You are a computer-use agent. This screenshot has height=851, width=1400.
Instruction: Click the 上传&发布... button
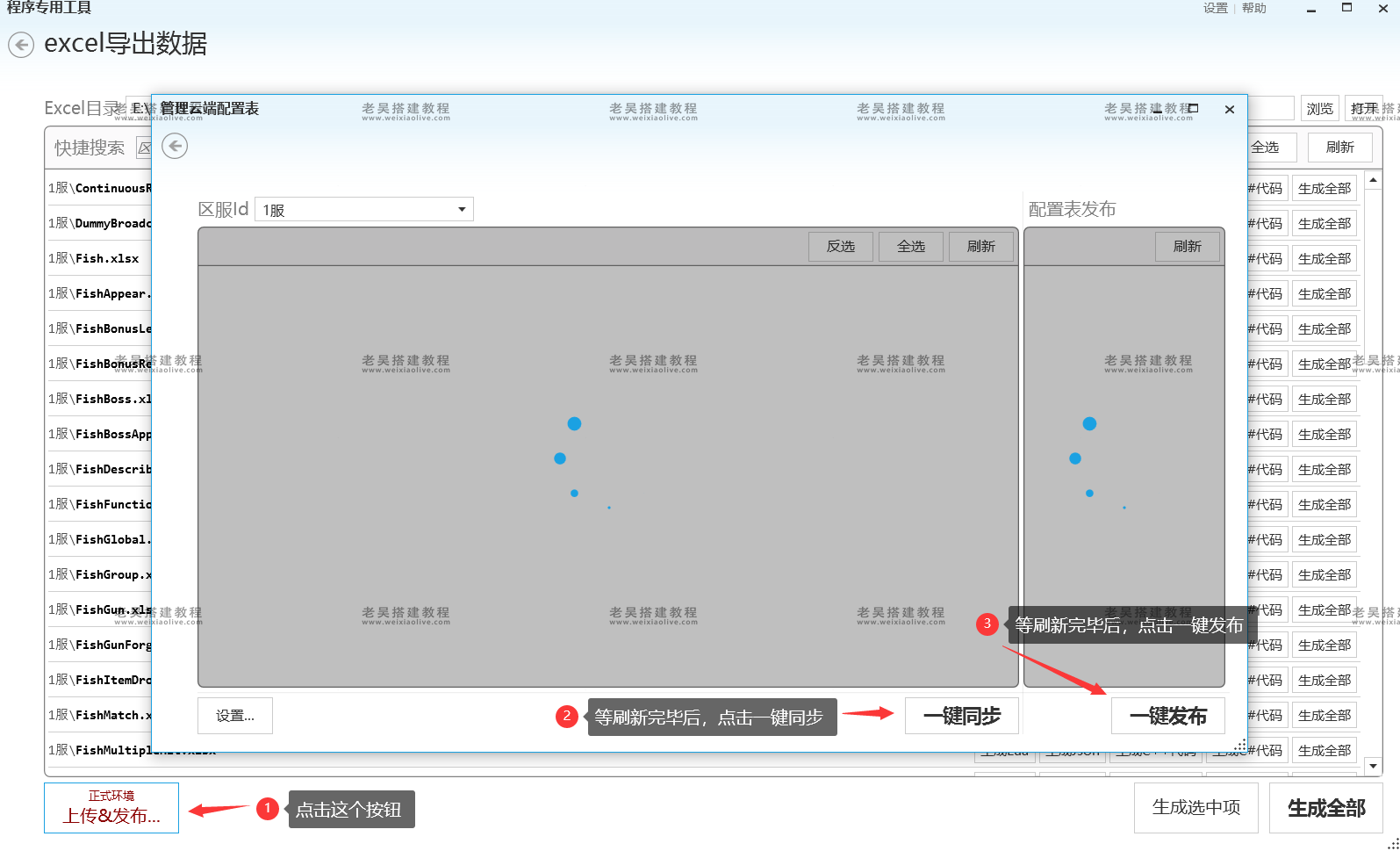tap(111, 808)
